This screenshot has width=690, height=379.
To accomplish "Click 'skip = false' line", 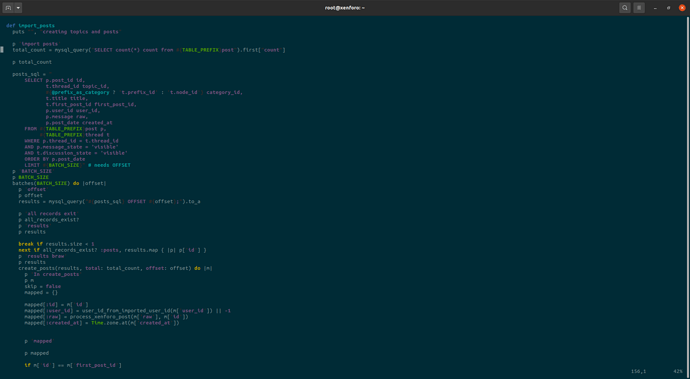I will [x=43, y=286].
